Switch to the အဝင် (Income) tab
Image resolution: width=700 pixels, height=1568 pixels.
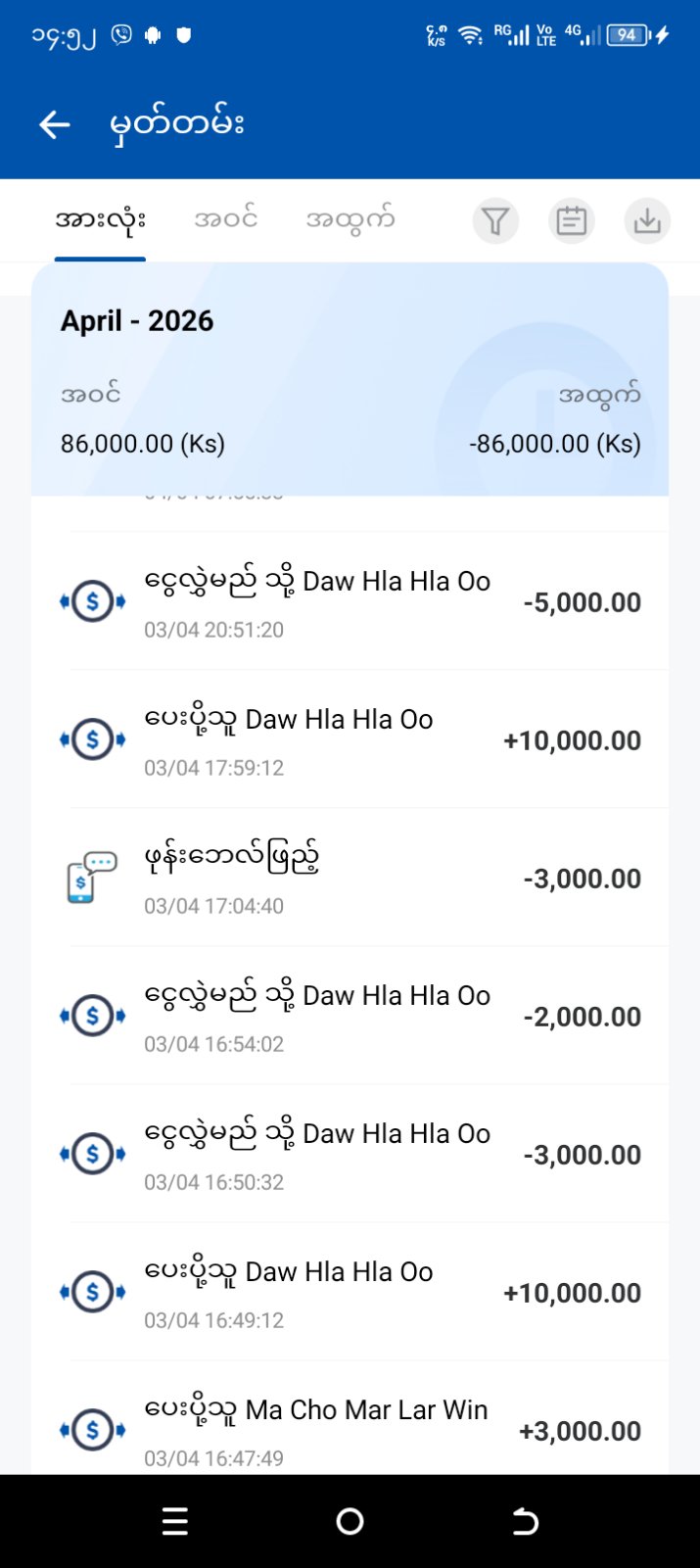225,219
